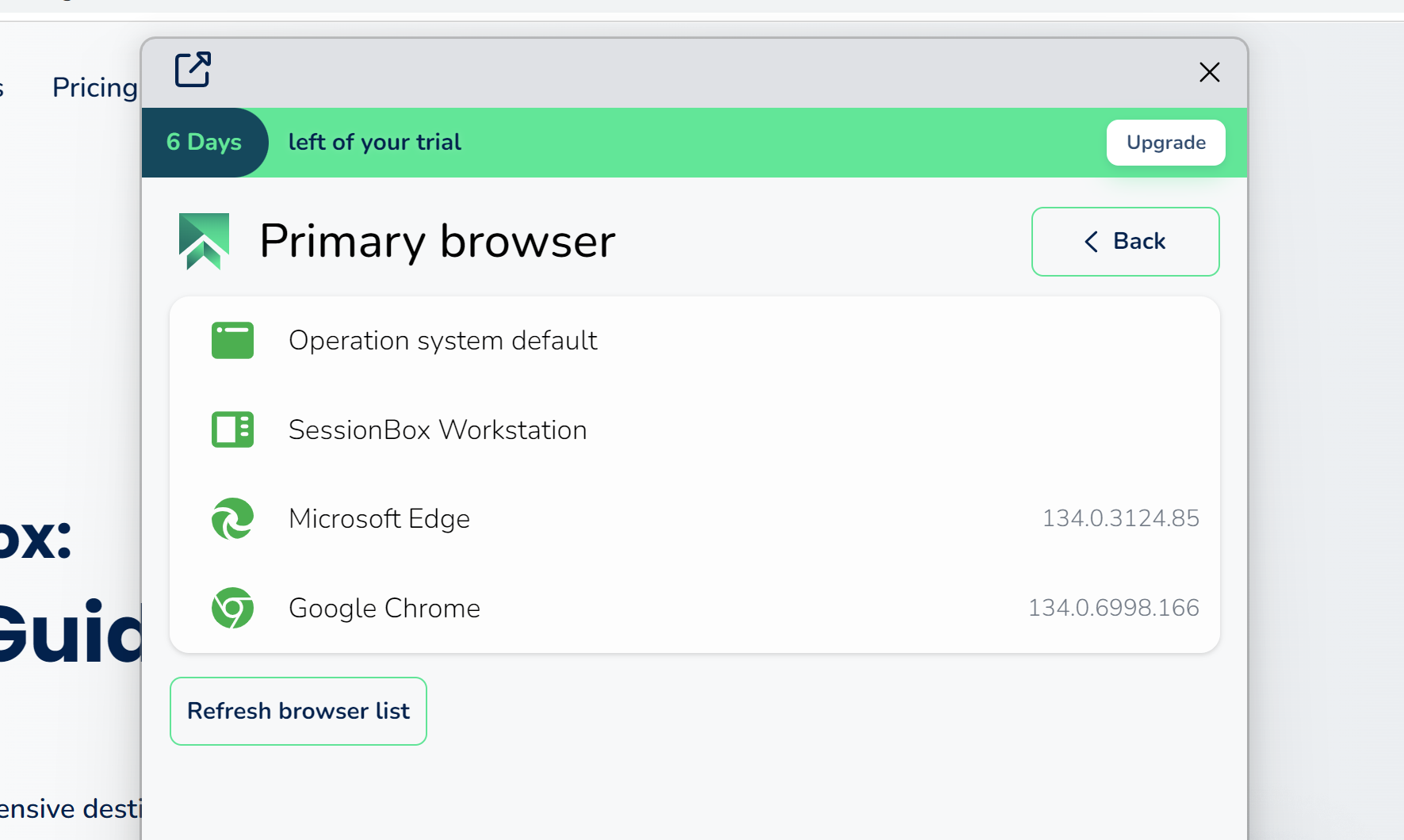Select the Google Chrome icon
The height and width of the screenshot is (840, 1404).
(x=232, y=608)
